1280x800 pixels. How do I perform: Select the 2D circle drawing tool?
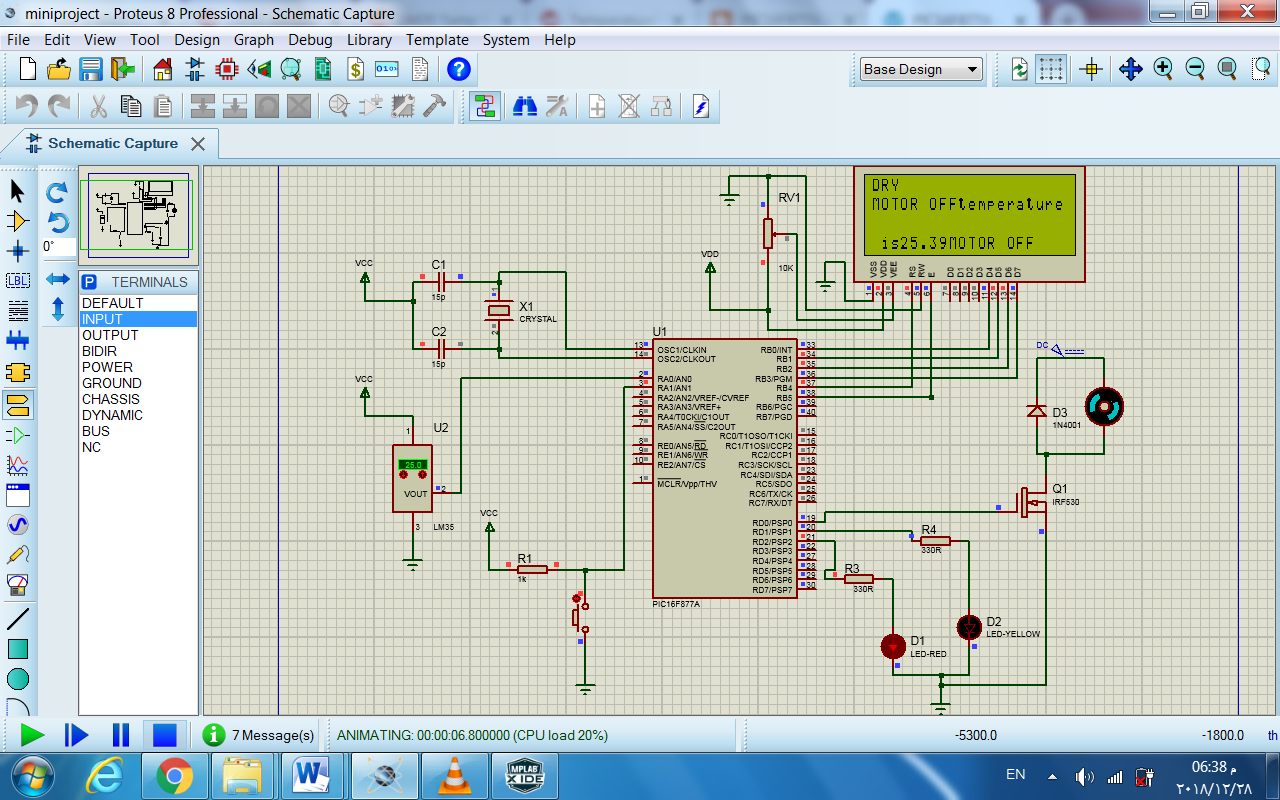pos(17,679)
